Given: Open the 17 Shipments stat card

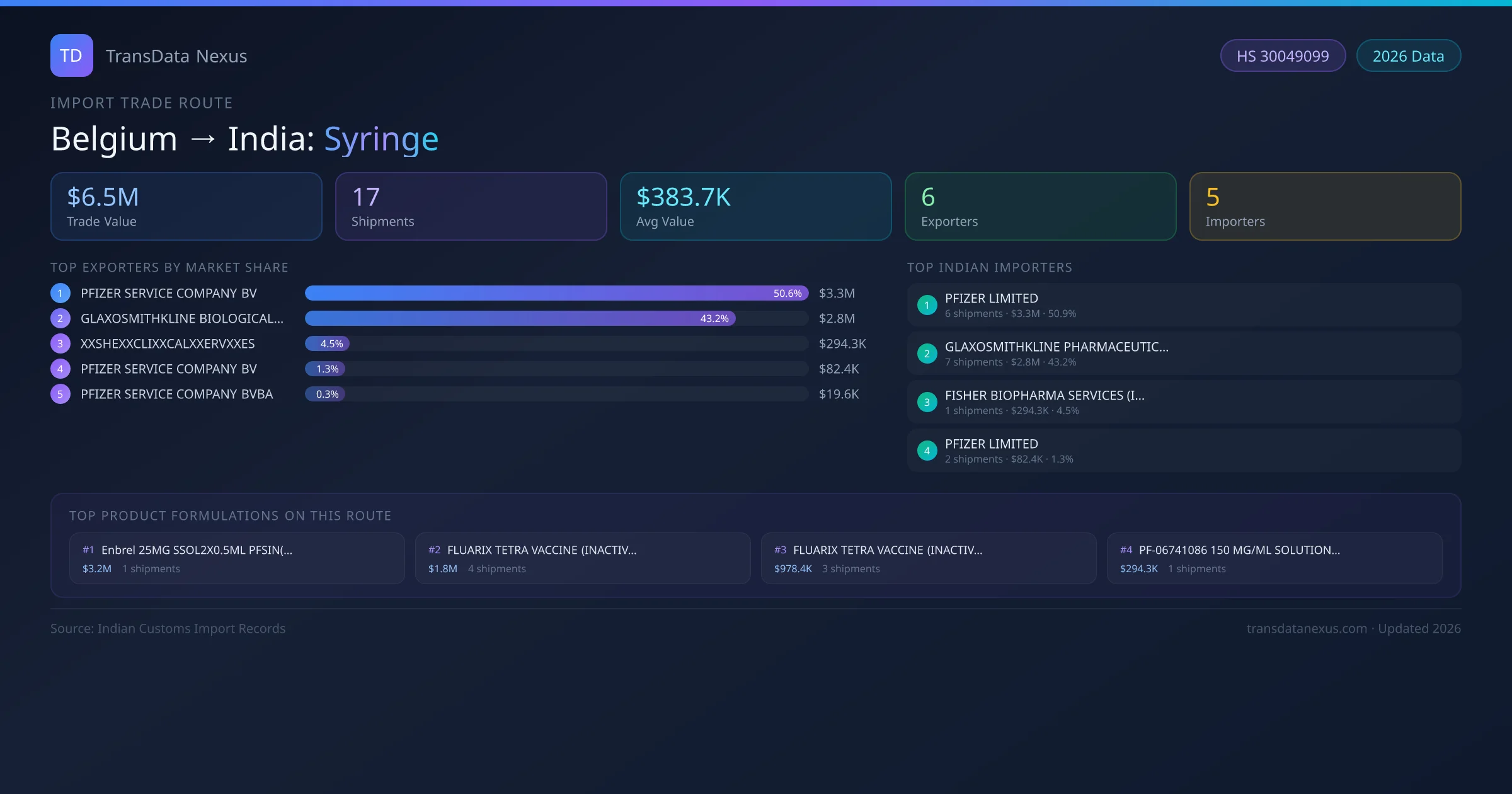Looking at the screenshot, I should (471, 206).
